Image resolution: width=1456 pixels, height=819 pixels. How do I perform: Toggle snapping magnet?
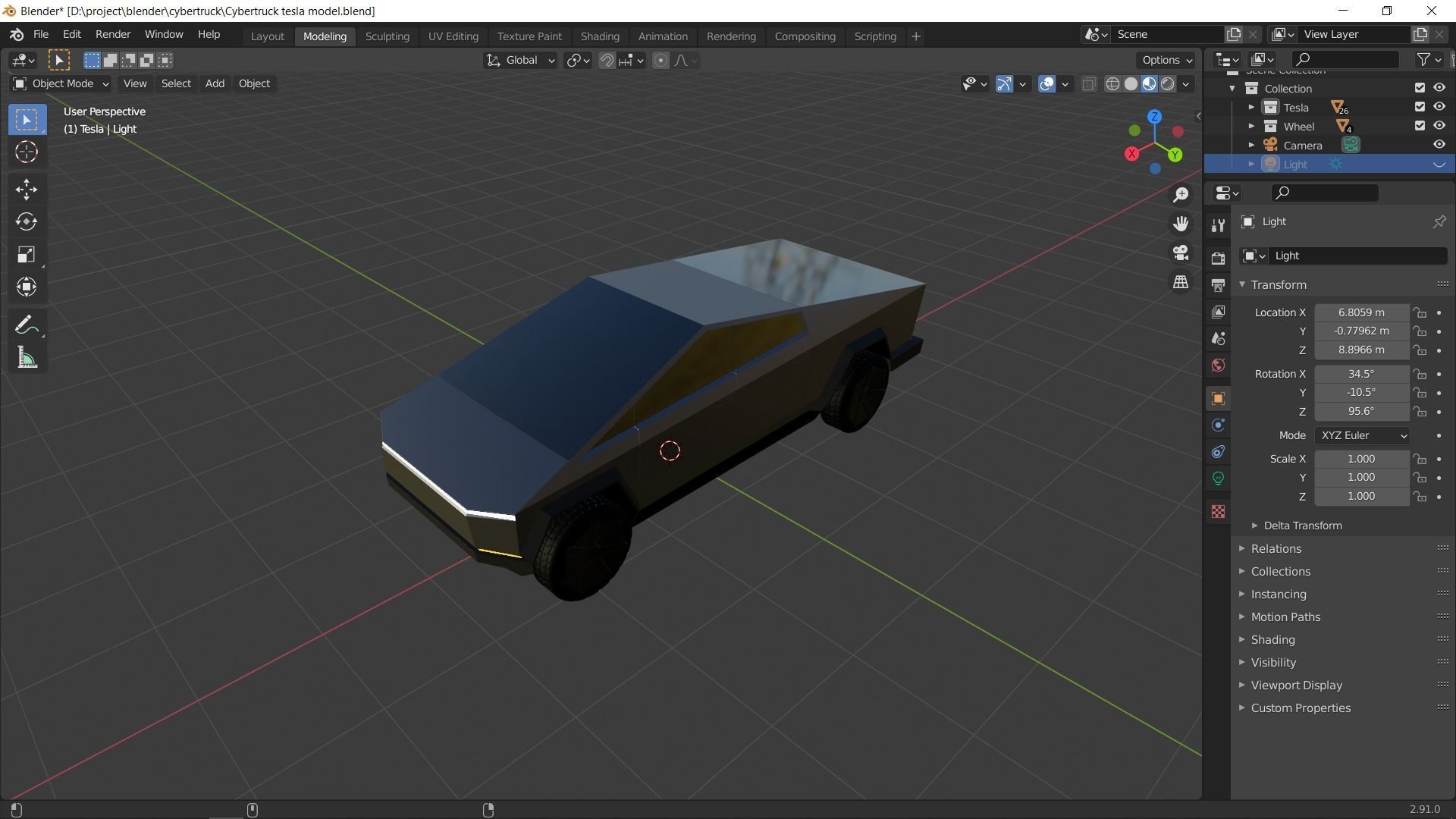point(607,61)
